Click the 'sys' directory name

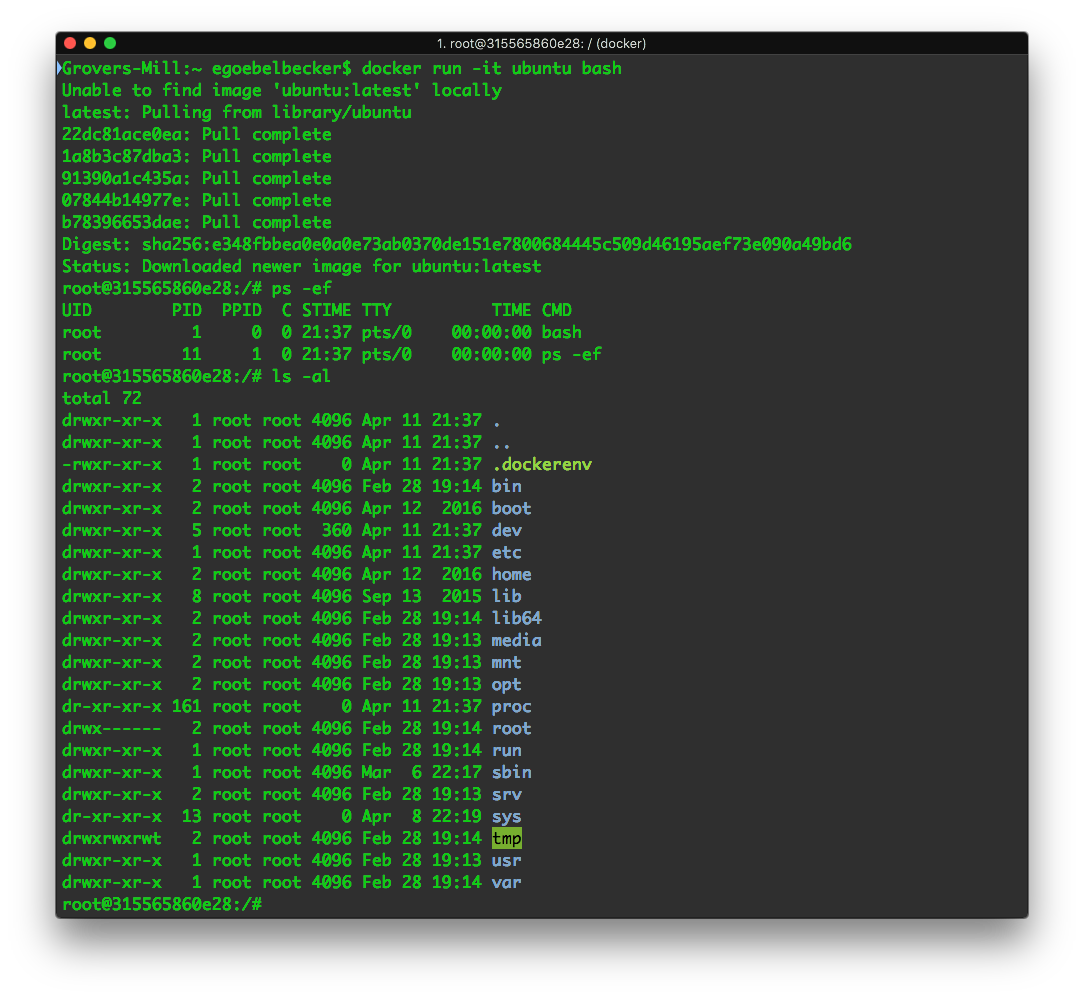pyautogui.click(x=507, y=817)
